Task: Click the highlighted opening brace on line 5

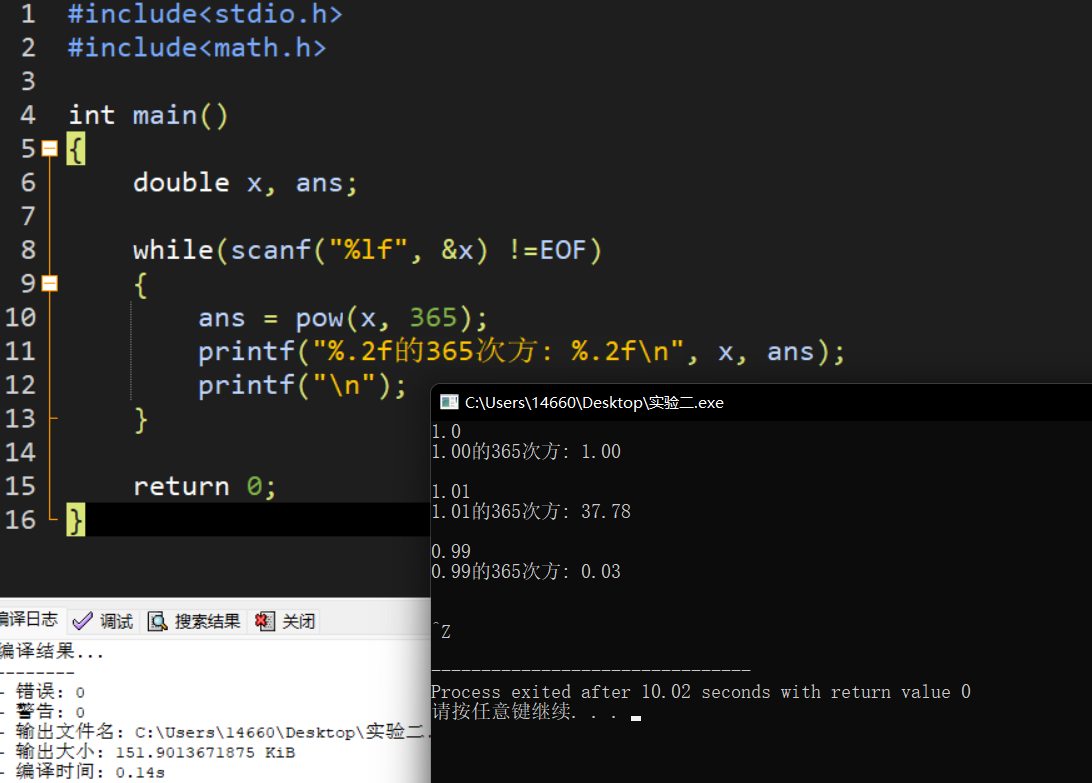Action: [76, 149]
